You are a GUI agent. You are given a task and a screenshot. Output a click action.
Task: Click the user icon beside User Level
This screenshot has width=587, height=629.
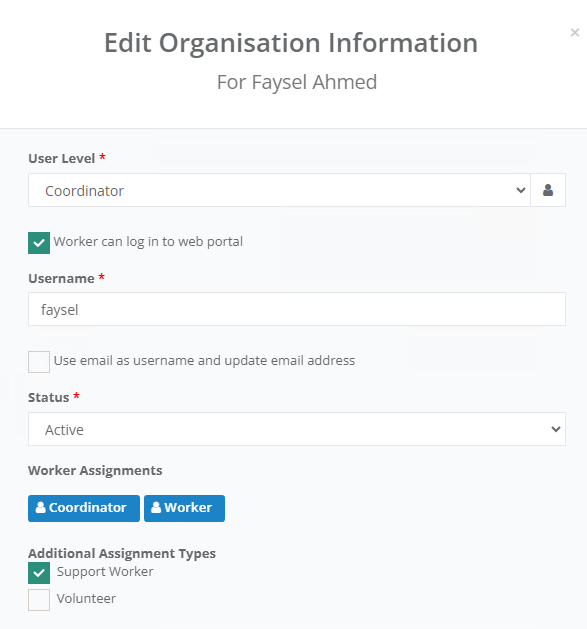(548, 190)
